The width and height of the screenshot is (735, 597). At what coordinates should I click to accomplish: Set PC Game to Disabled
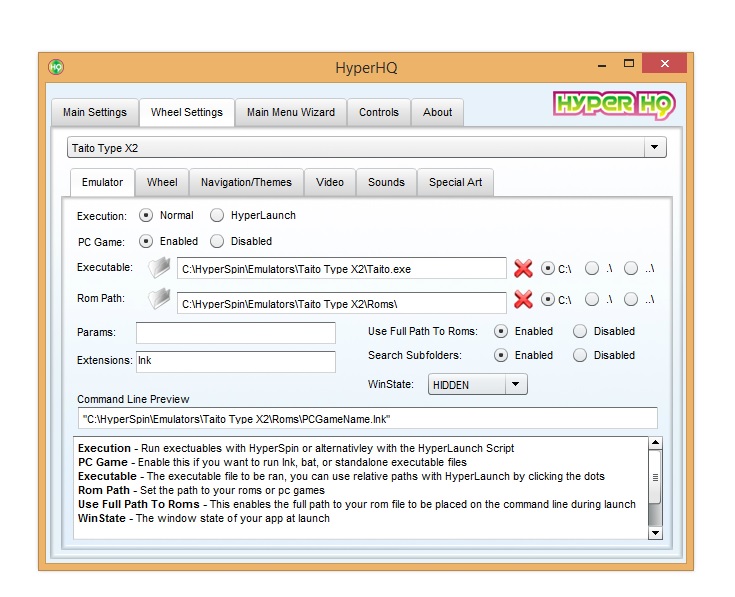pos(217,241)
